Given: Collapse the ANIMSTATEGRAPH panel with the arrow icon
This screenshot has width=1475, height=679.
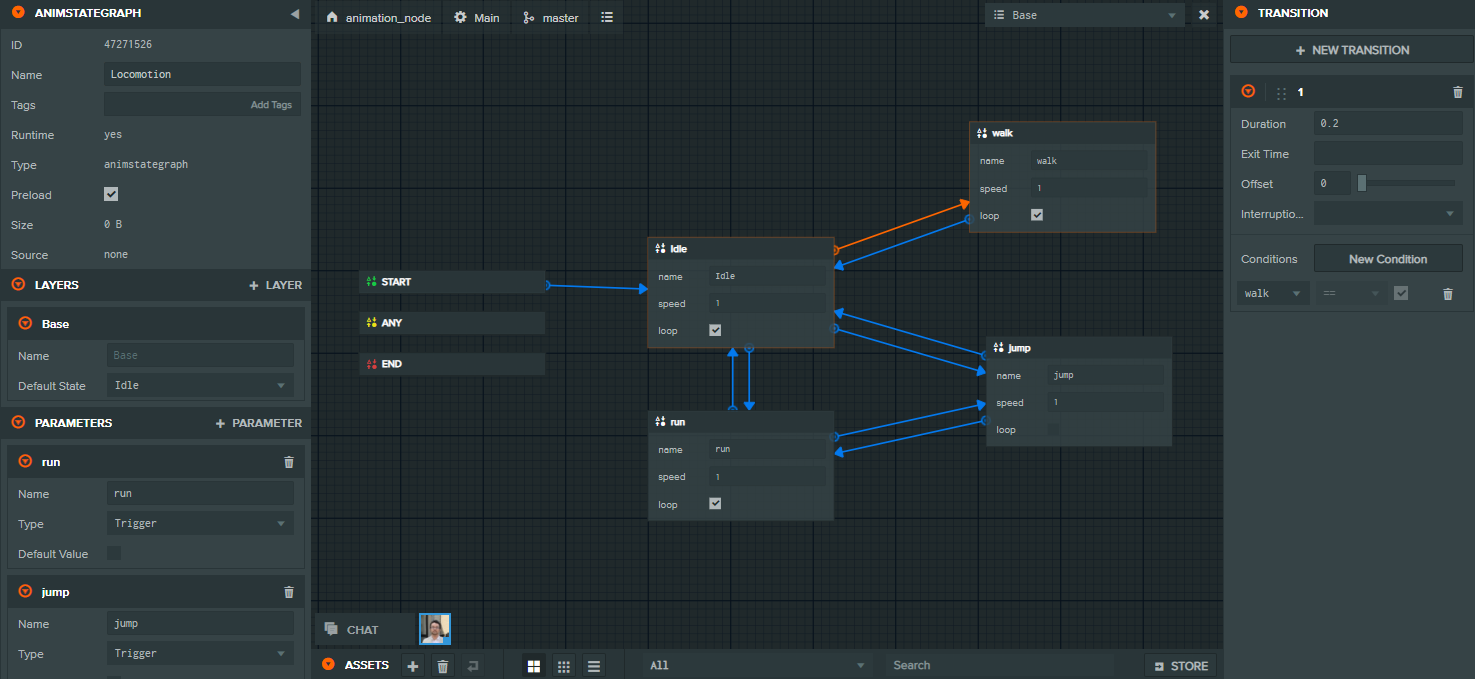Looking at the screenshot, I should coord(293,14).
